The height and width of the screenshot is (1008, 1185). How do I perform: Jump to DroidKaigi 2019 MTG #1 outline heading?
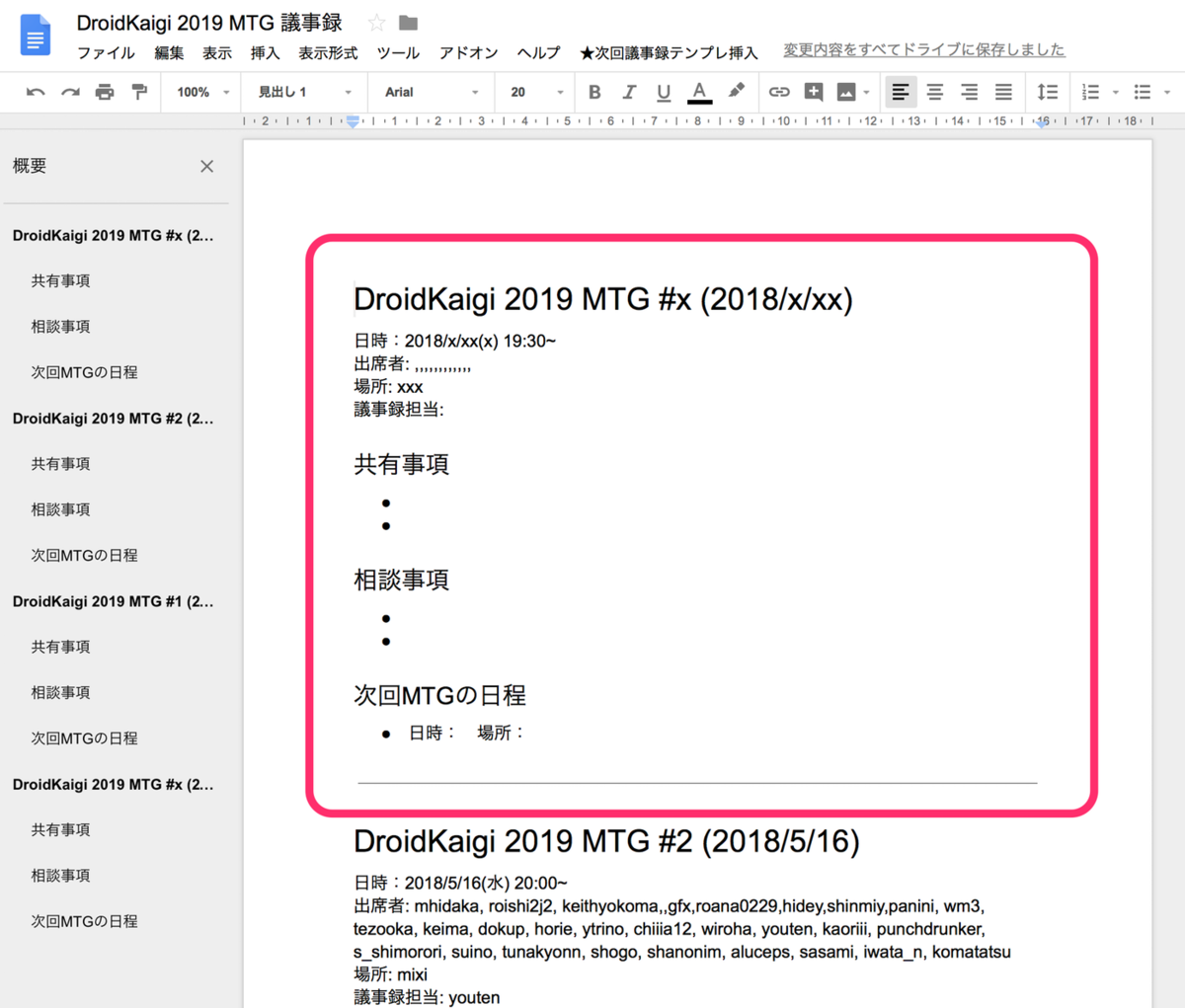point(113,600)
